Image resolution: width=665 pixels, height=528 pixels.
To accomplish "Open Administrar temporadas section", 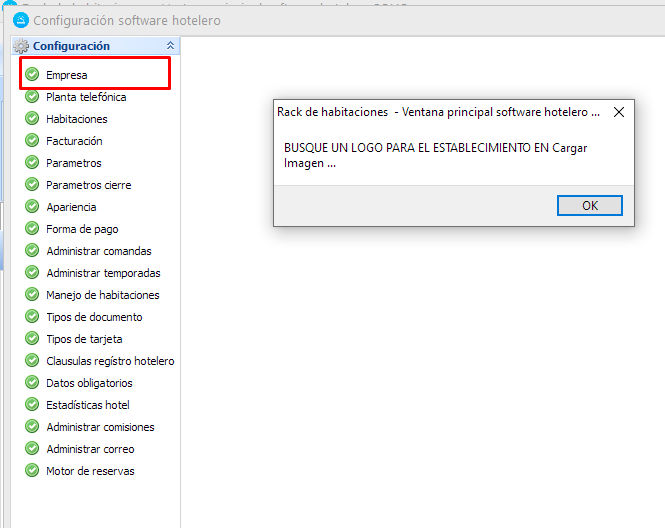I will [103, 273].
